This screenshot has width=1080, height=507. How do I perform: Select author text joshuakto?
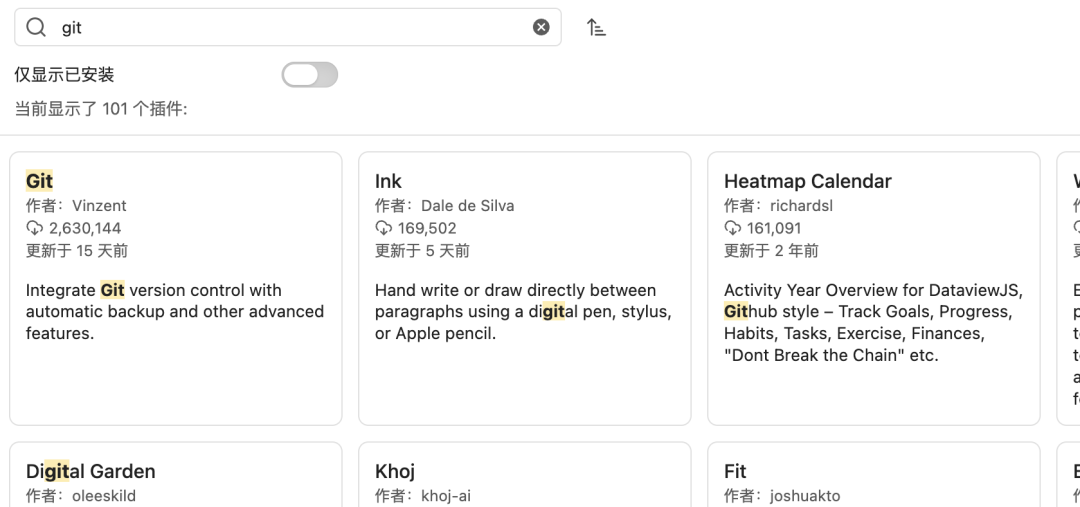point(805,496)
